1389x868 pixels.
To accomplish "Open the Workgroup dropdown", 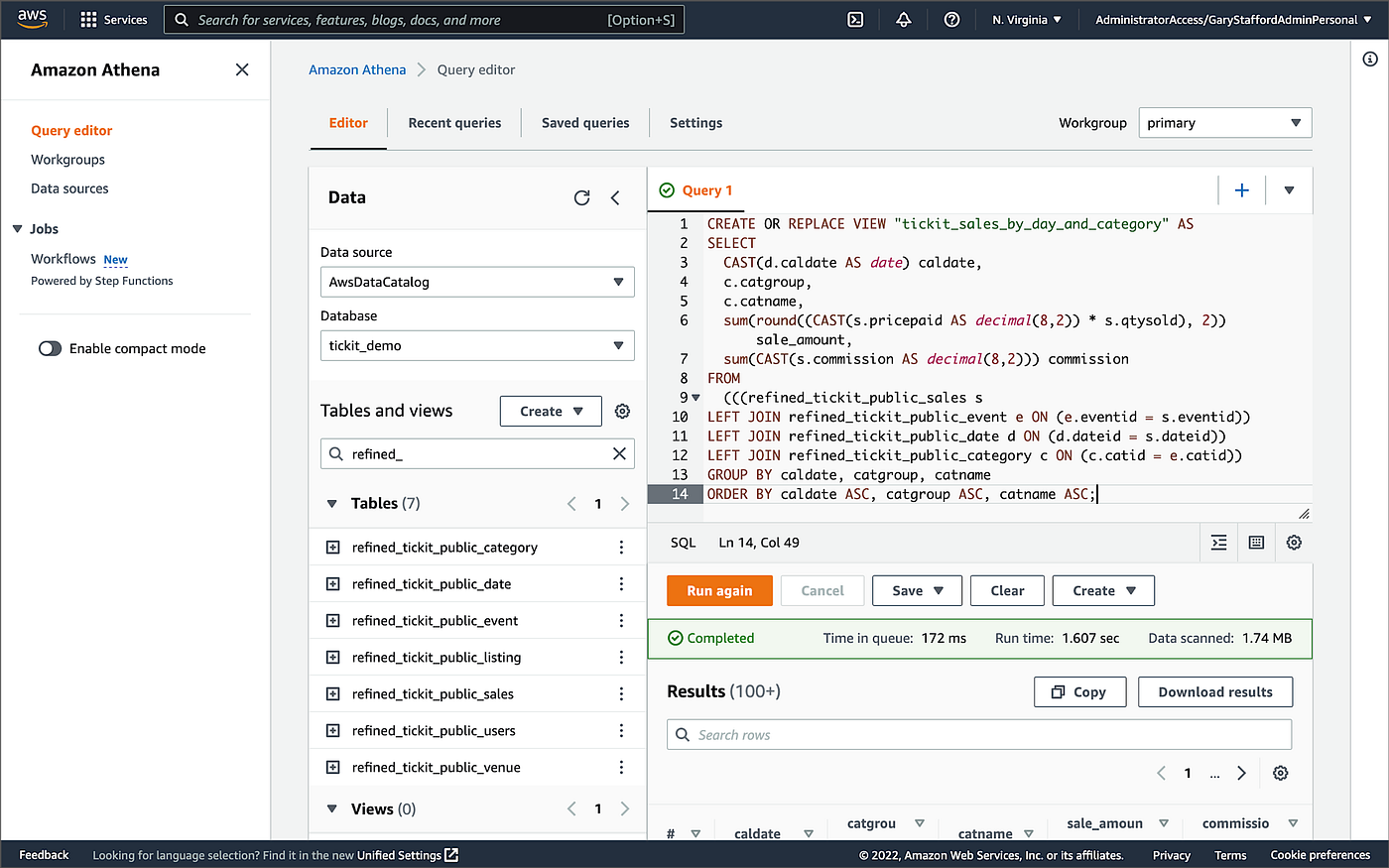I will (1224, 122).
